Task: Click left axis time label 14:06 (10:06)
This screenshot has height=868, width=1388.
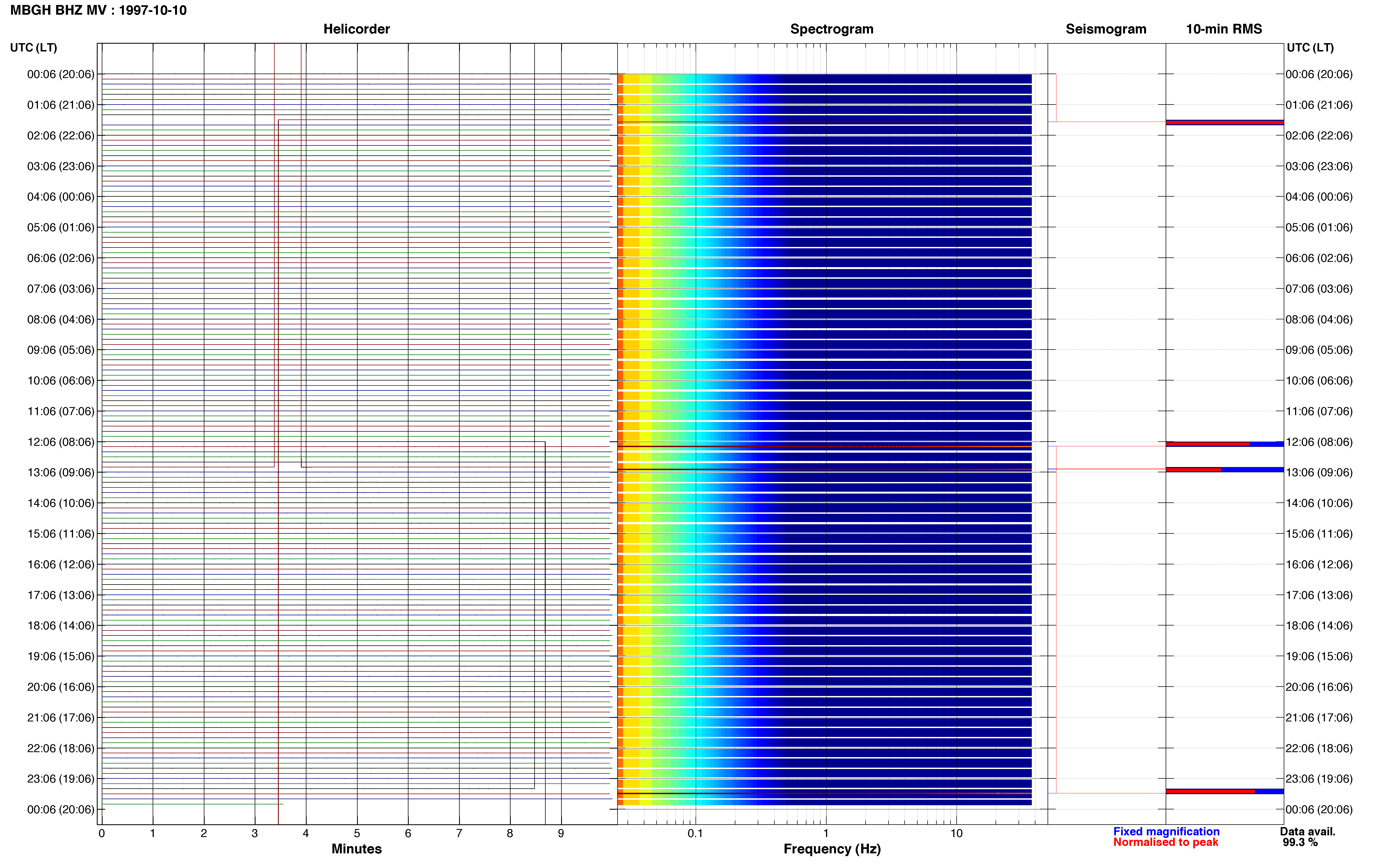Action: 61,503
